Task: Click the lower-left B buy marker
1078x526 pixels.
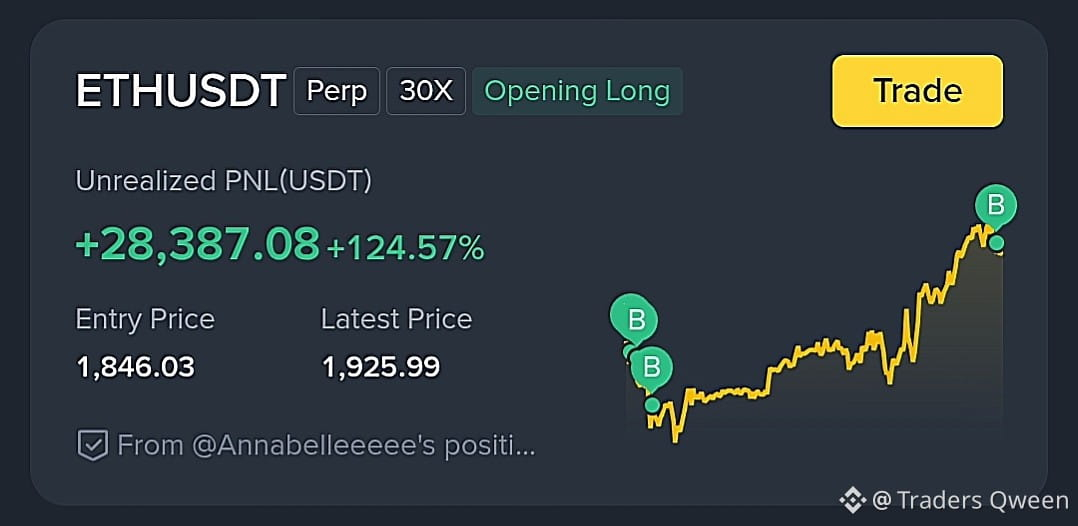Action: [652, 367]
